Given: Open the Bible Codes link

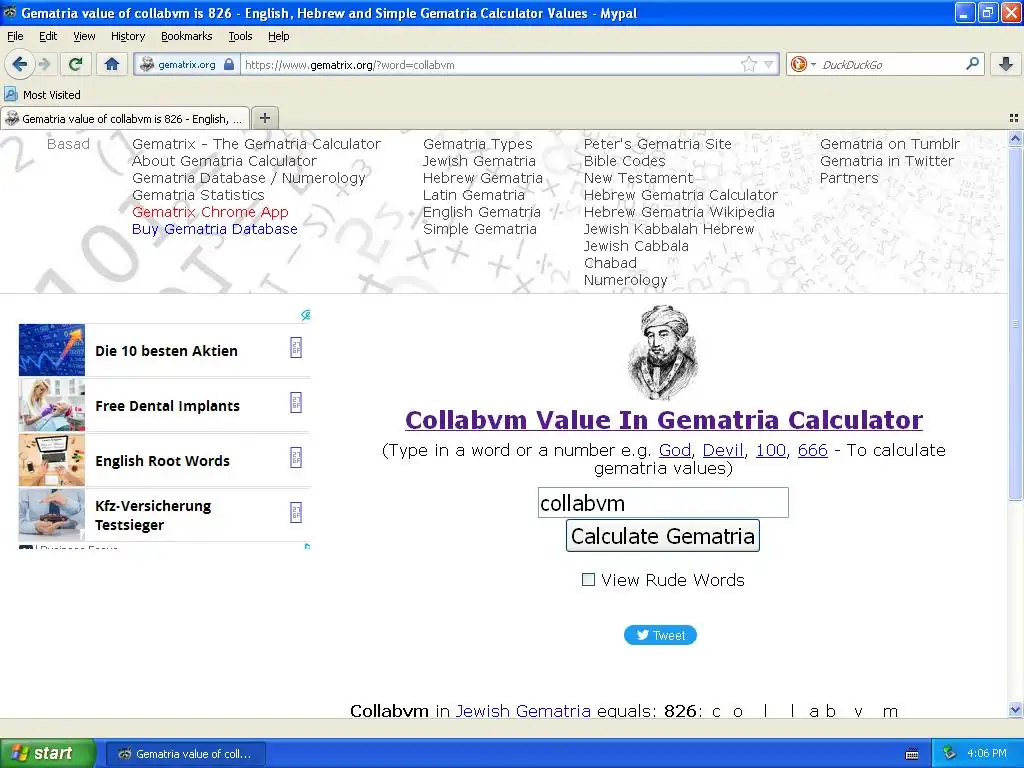Looking at the screenshot, I should pyautogui.click(x=625, y=161).
